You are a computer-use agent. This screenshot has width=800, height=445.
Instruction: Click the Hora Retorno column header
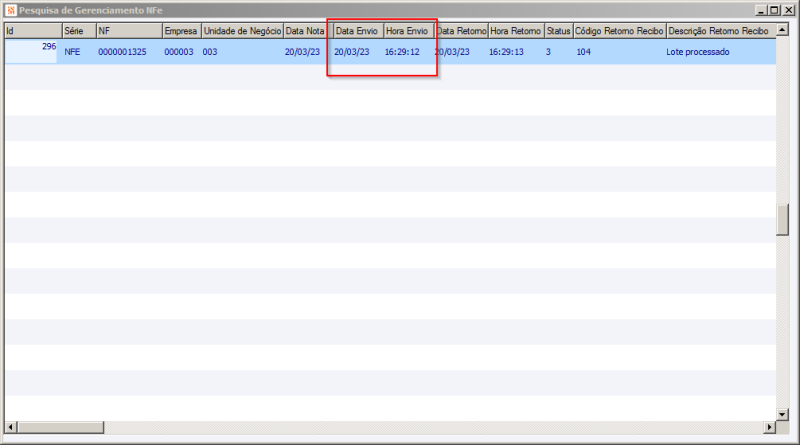pyautogui.click(x=516, y=31)
